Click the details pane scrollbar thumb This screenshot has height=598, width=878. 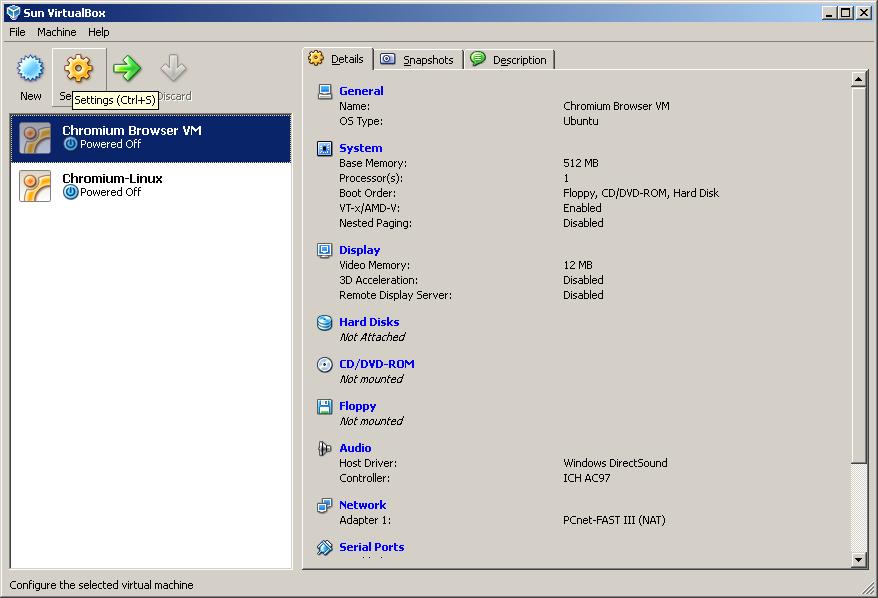[x=858, y=275]
